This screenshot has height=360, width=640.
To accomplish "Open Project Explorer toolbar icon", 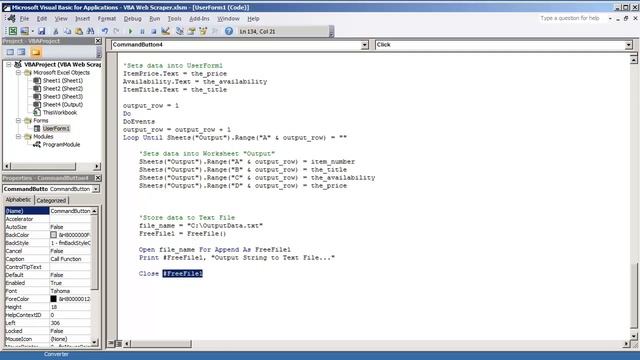I will (180, 31).
